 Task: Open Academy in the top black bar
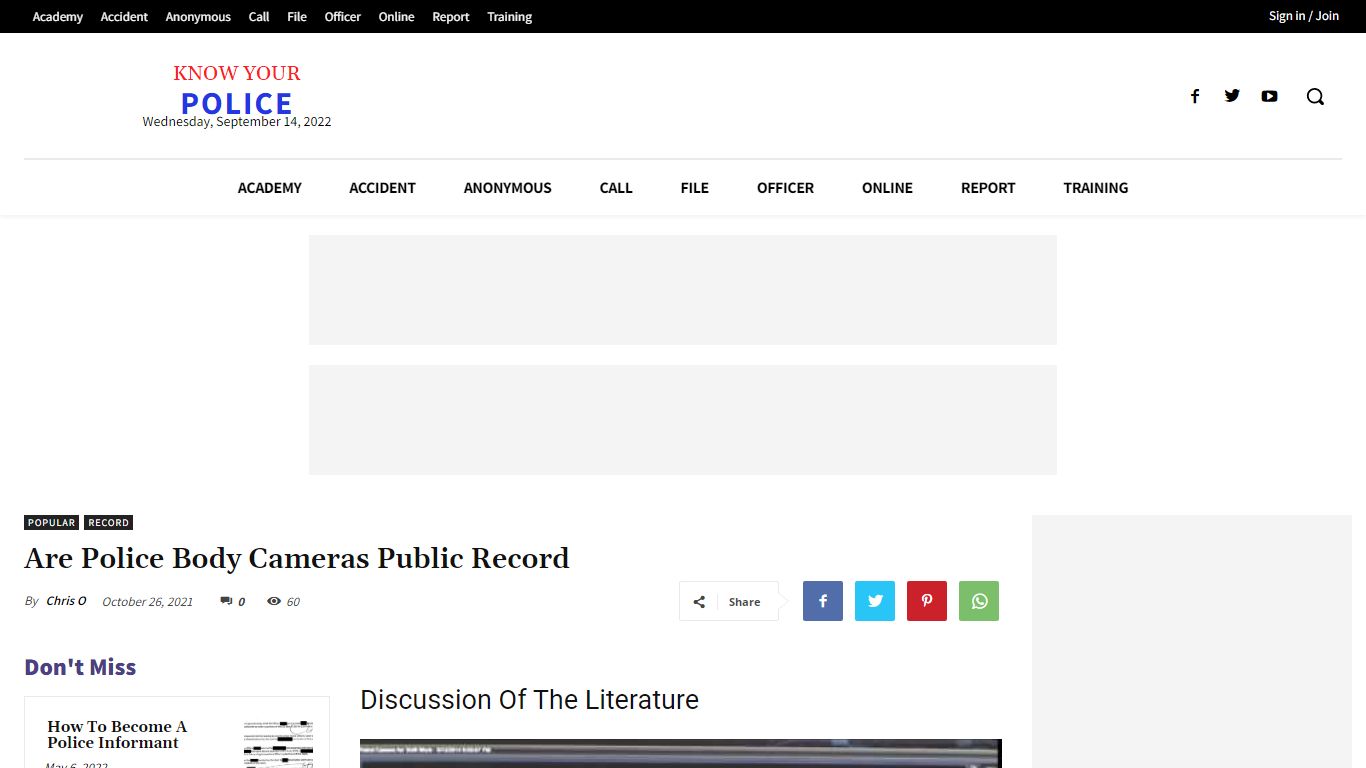[58, 17]
